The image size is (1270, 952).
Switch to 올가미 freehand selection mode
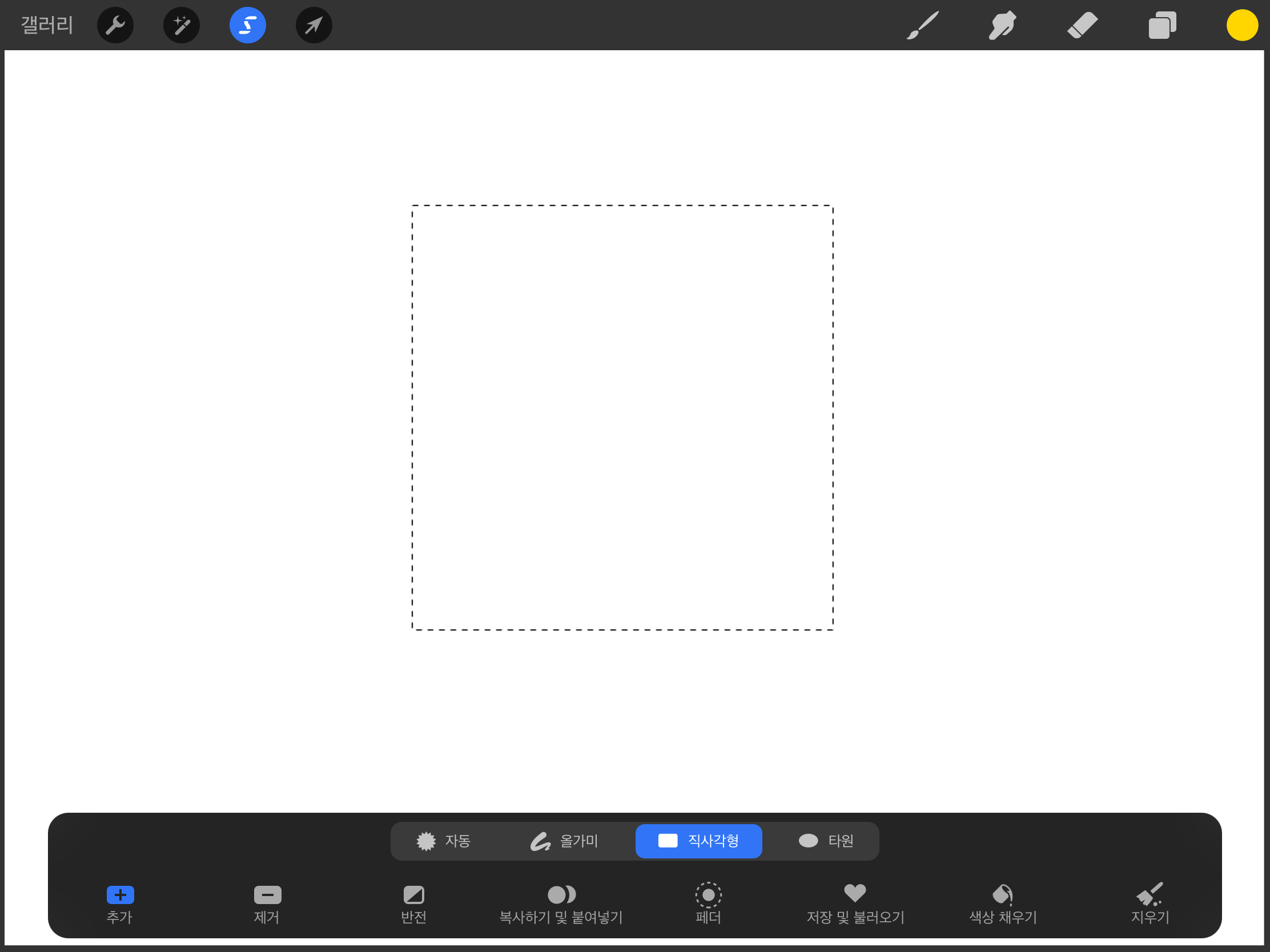(564, 841)
